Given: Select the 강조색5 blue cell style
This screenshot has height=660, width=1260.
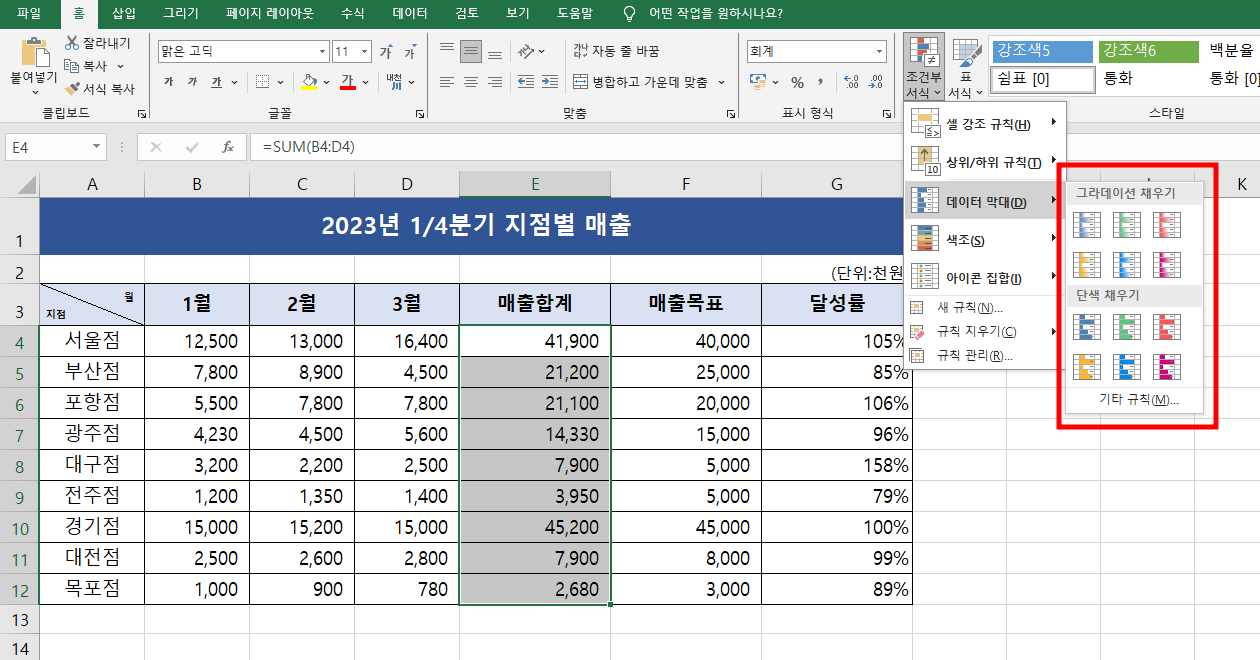Looking at the screenshot, I should (x=1042, y=51).
